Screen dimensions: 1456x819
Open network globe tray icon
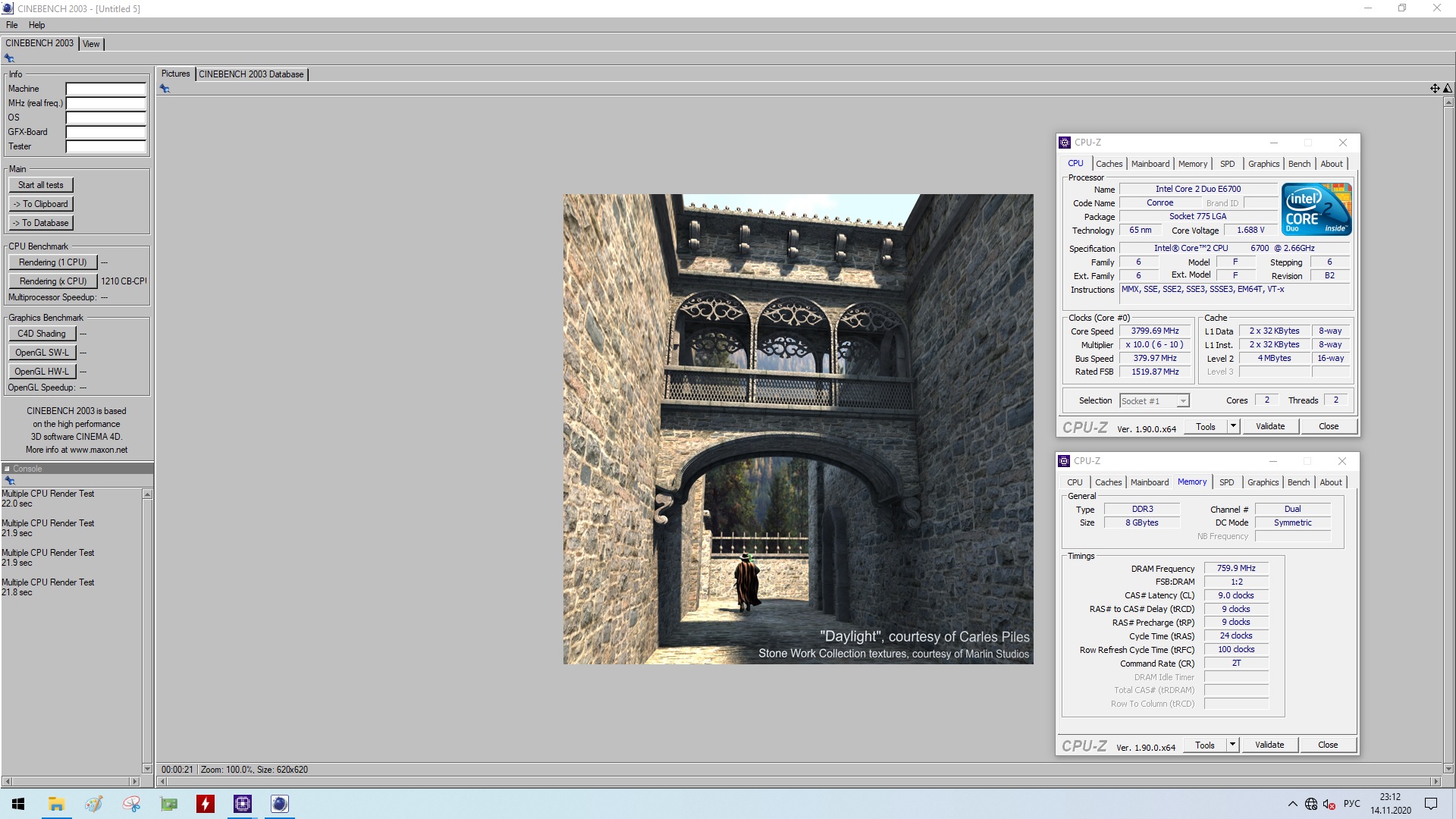[1311, 804]
